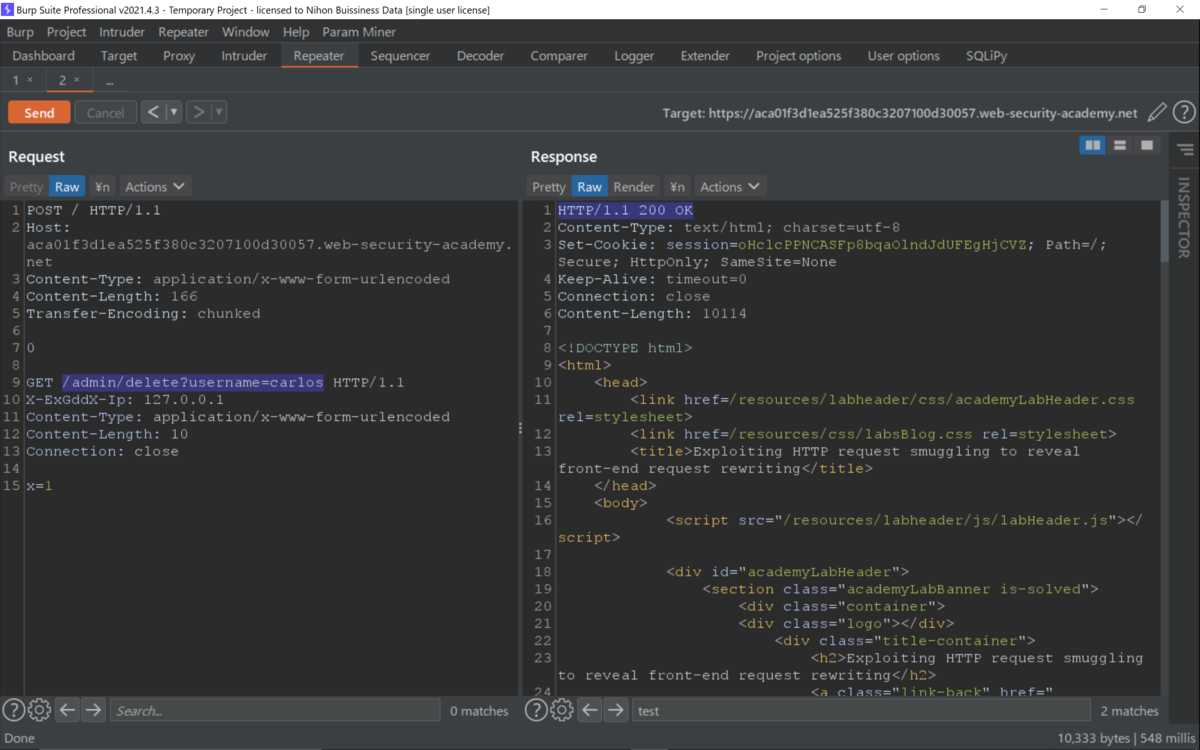This screenshot has height=750, width=1200.
Task: Jump to next match in request search
Action: pos(93,710)
